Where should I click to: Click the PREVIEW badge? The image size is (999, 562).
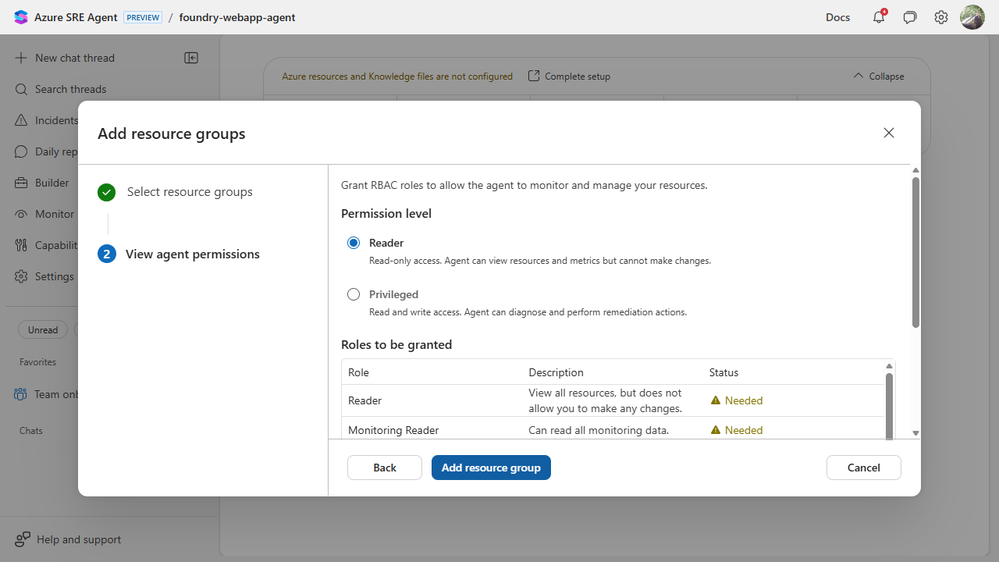click(x=143, y=17)
